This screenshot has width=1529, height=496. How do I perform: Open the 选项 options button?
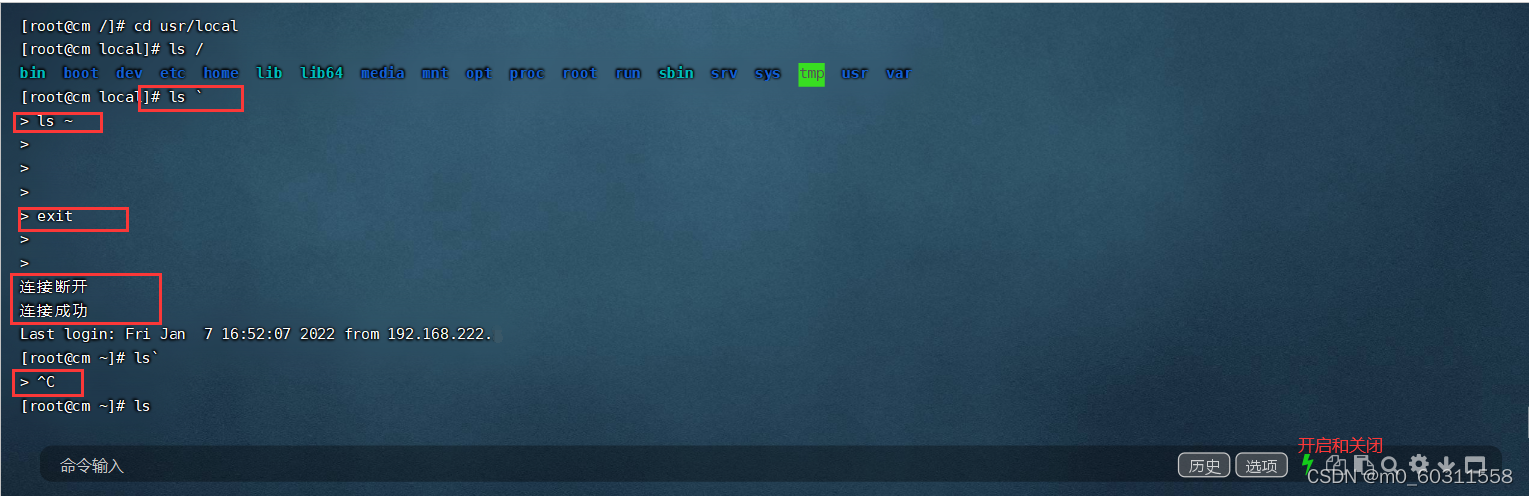[x=1261, y=465]
